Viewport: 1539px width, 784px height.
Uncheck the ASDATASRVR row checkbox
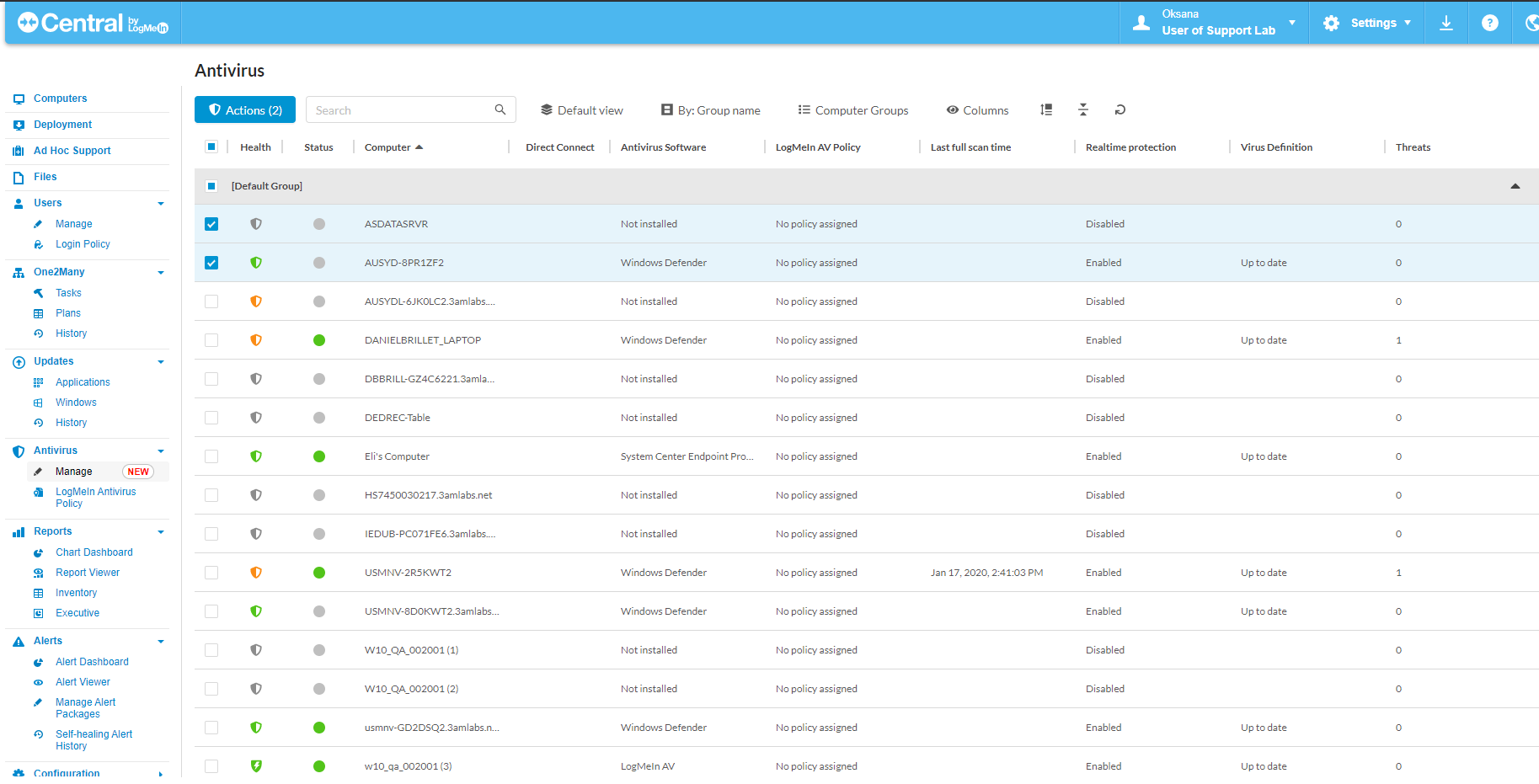211,224
